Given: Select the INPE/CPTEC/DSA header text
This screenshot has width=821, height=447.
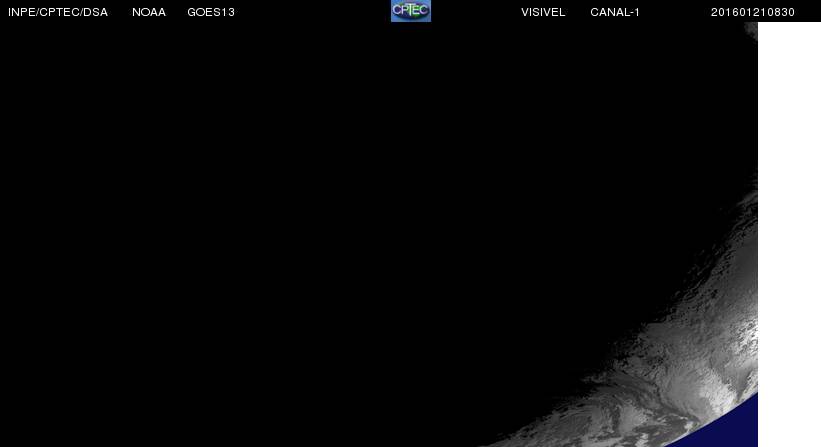Looking at the screenshot, I should [x=58, y=13].
